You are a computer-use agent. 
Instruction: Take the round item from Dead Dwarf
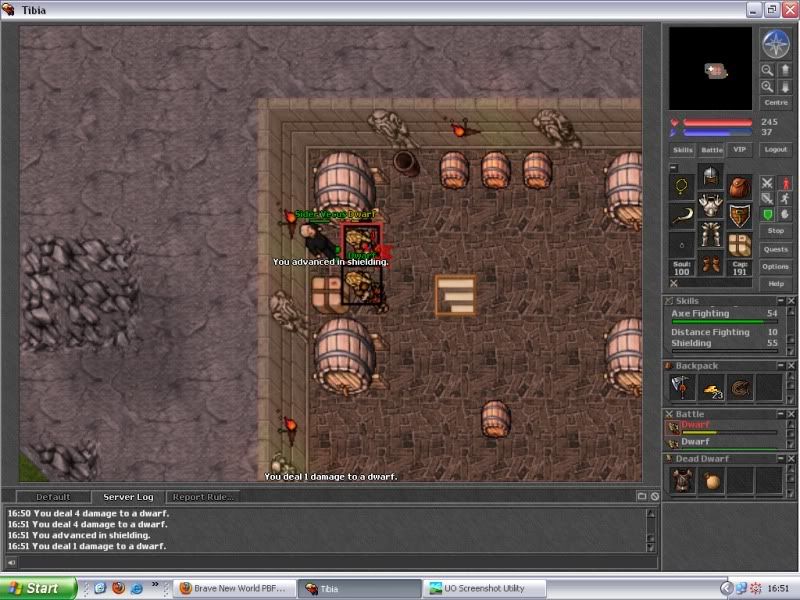(711, 481)
